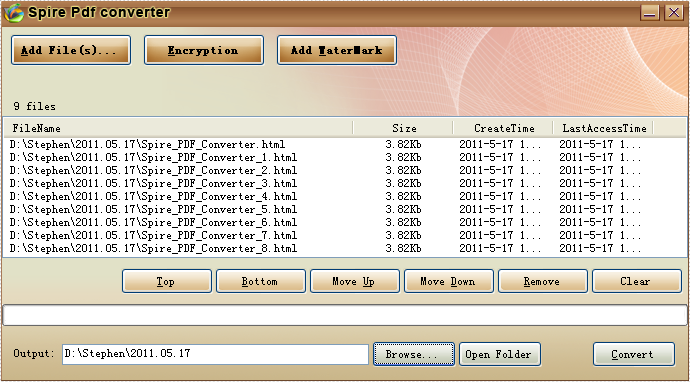Move selected file to Top
The height and width of the screenshot is (382, 690).
[167, 281]
